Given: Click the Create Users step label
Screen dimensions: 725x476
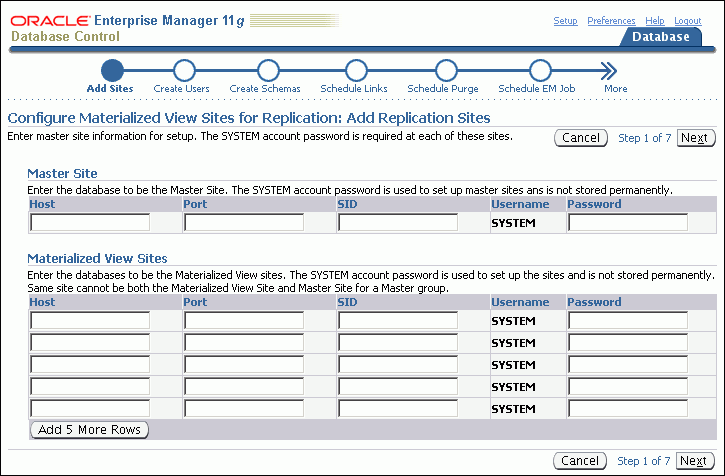Looking at the screenshot, I should [x=181, y=88].
